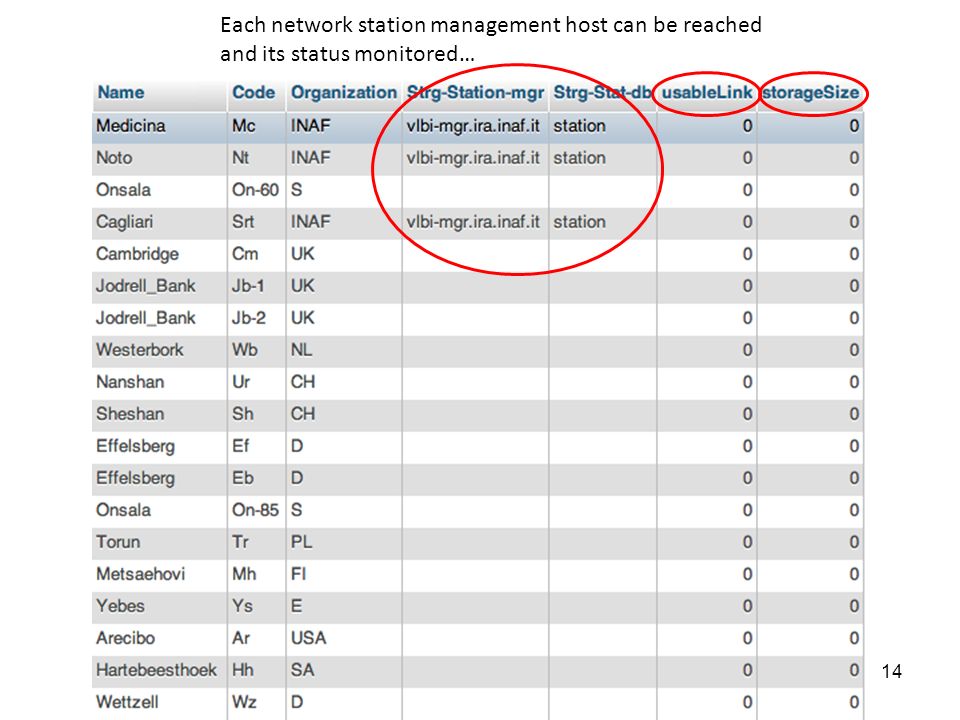
Task: Click vlbi-mgr.ira.inaf.it in the Noto row
Action: click(473, 158)
